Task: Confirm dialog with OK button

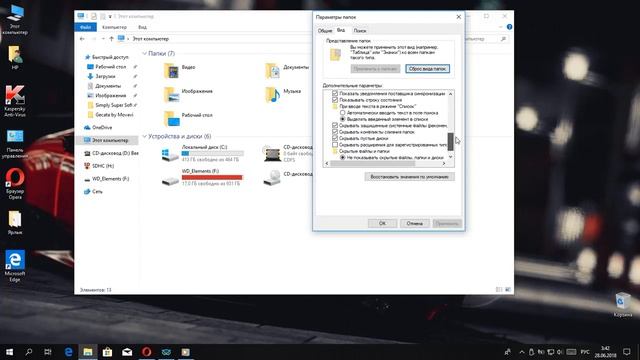Action: pyautogui.click(x=382, y=223)
